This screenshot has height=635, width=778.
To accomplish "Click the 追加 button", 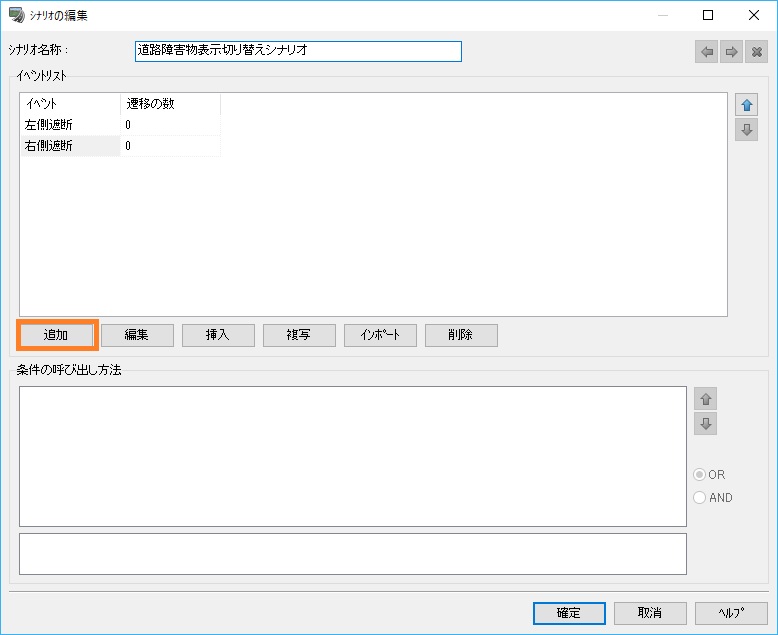I will [56, 335].
